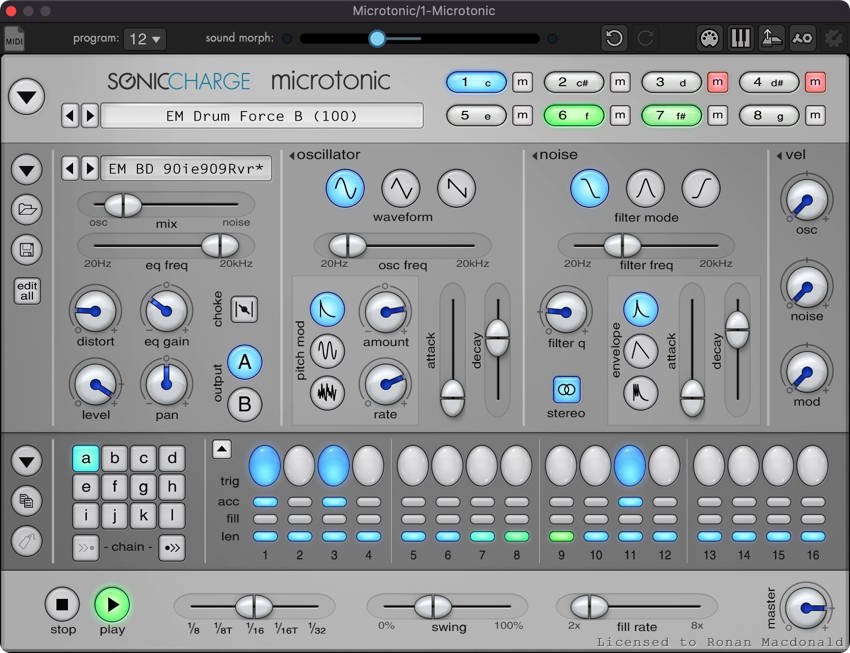Toggle accent on step 3
Viewport: 850px width, 653px height.
pyautogui.click(x=334, y=502)
